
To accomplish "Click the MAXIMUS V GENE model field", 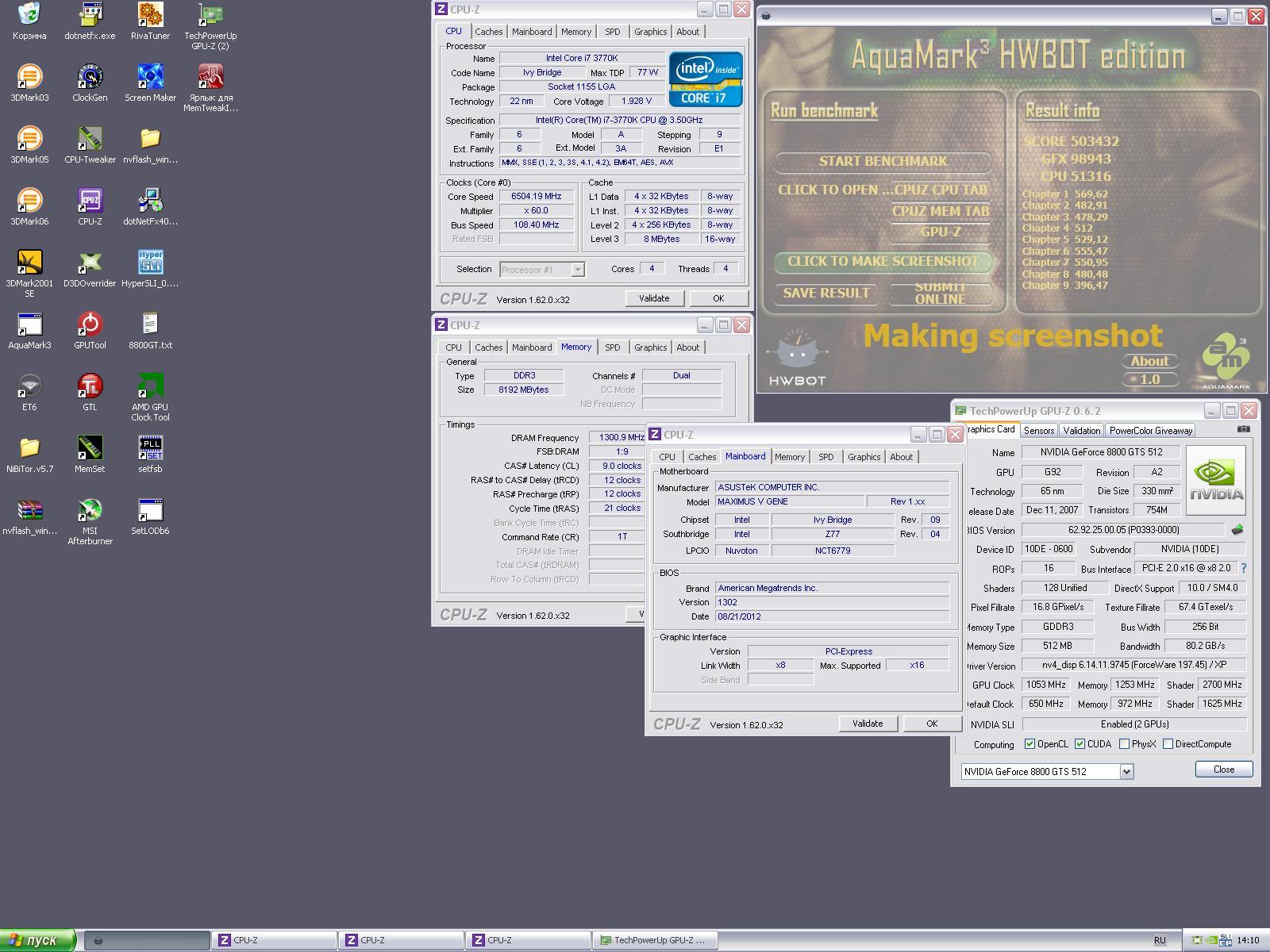I will pyautogui.click(x=790, y=501).
